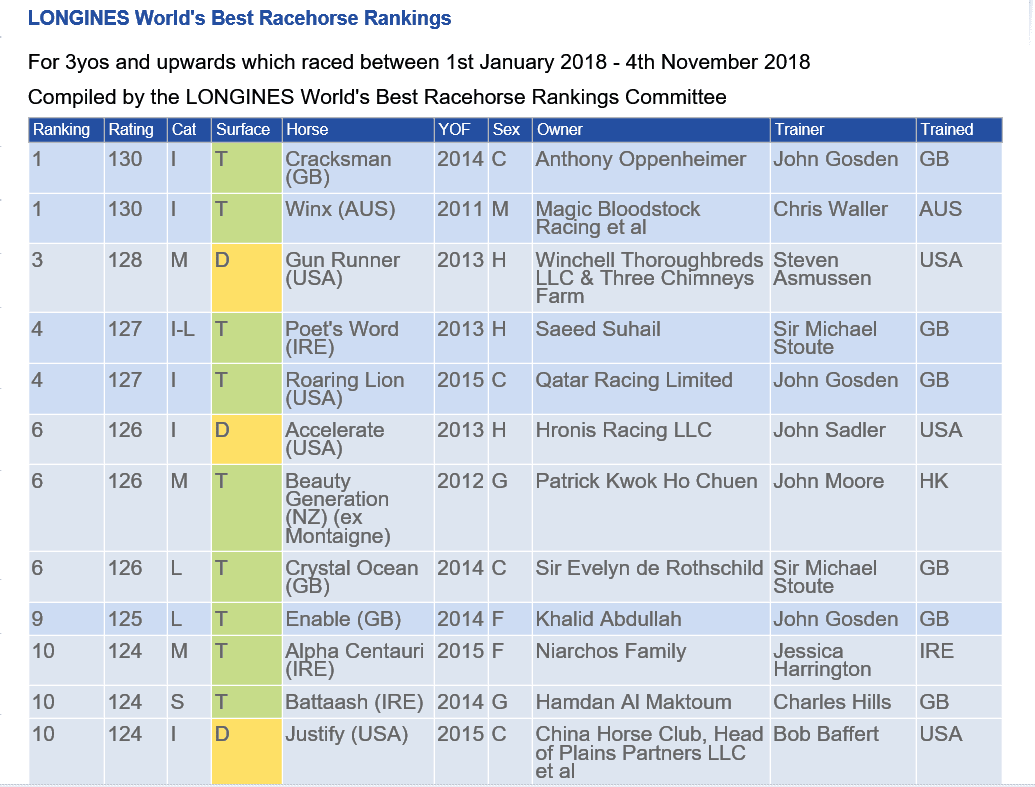Click owner "Patrick Kwok Ho Chuen"
The width and height of the screenshot is (1035, 787).
646,481
